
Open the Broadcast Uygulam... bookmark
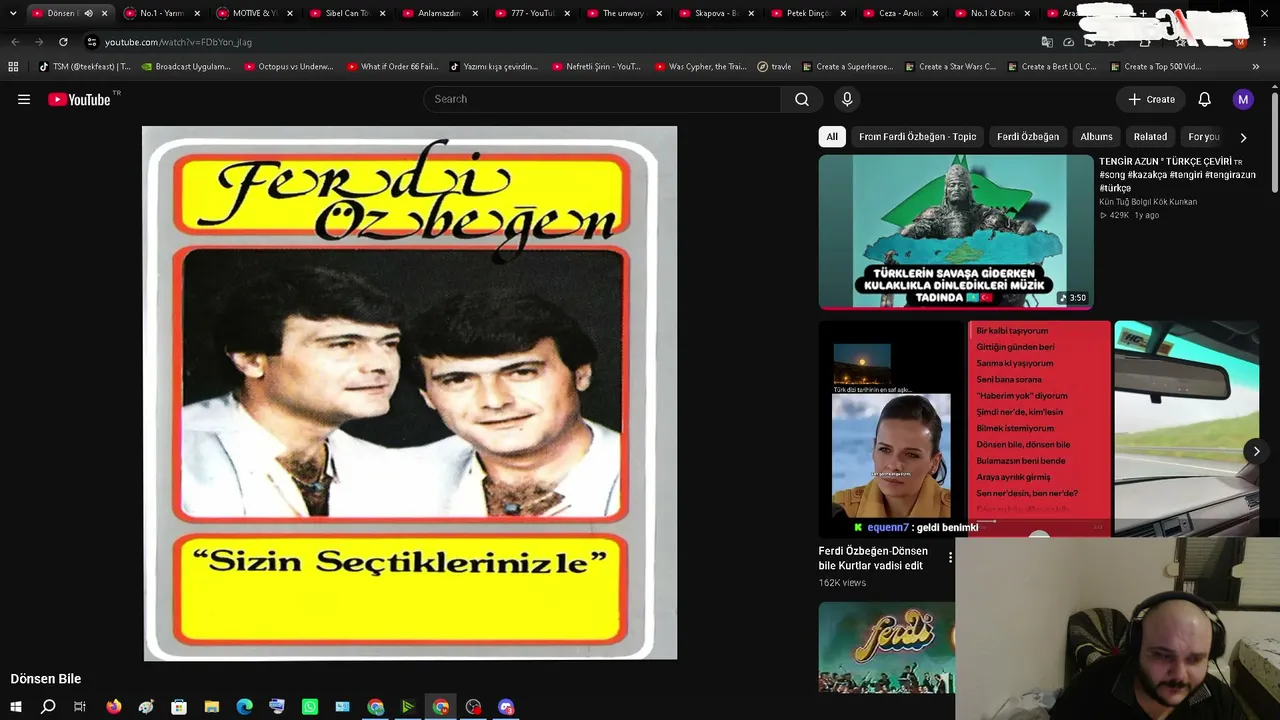coord(186,67)
